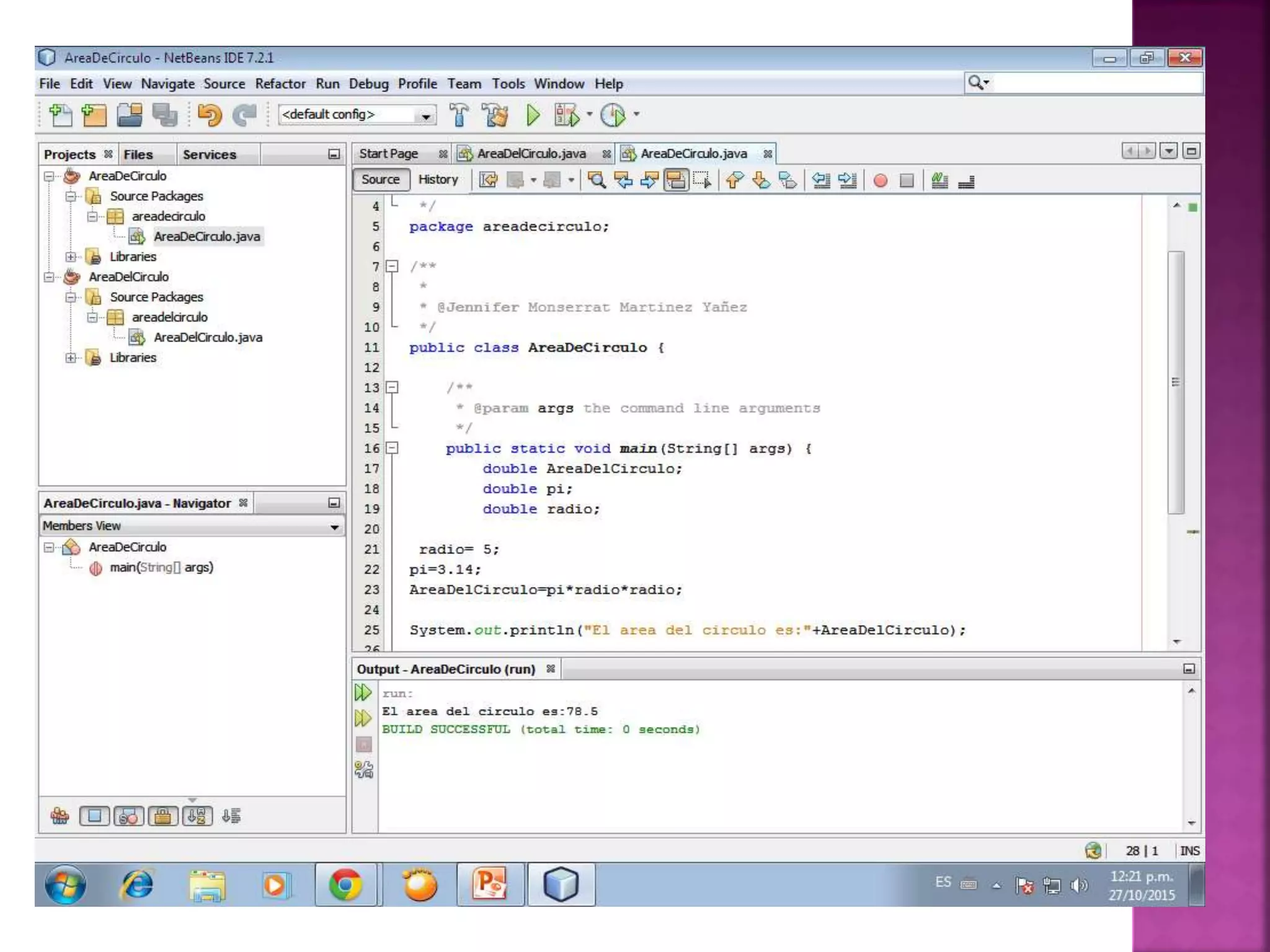Click the Start Macro Recording red circle
This screenshot has height=952, width=1270.
pyautogui.click(x=880, y=181)
